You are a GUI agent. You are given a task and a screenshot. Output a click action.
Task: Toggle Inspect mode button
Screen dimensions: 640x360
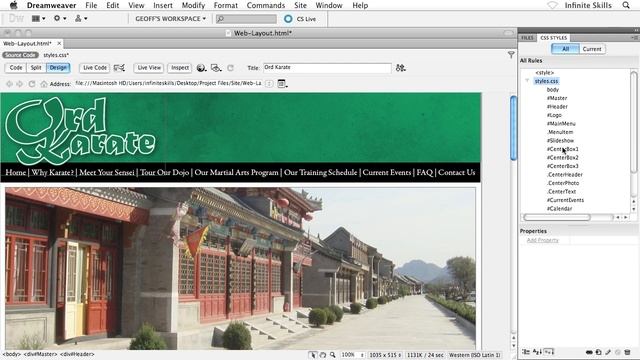[x=180, y=68]
